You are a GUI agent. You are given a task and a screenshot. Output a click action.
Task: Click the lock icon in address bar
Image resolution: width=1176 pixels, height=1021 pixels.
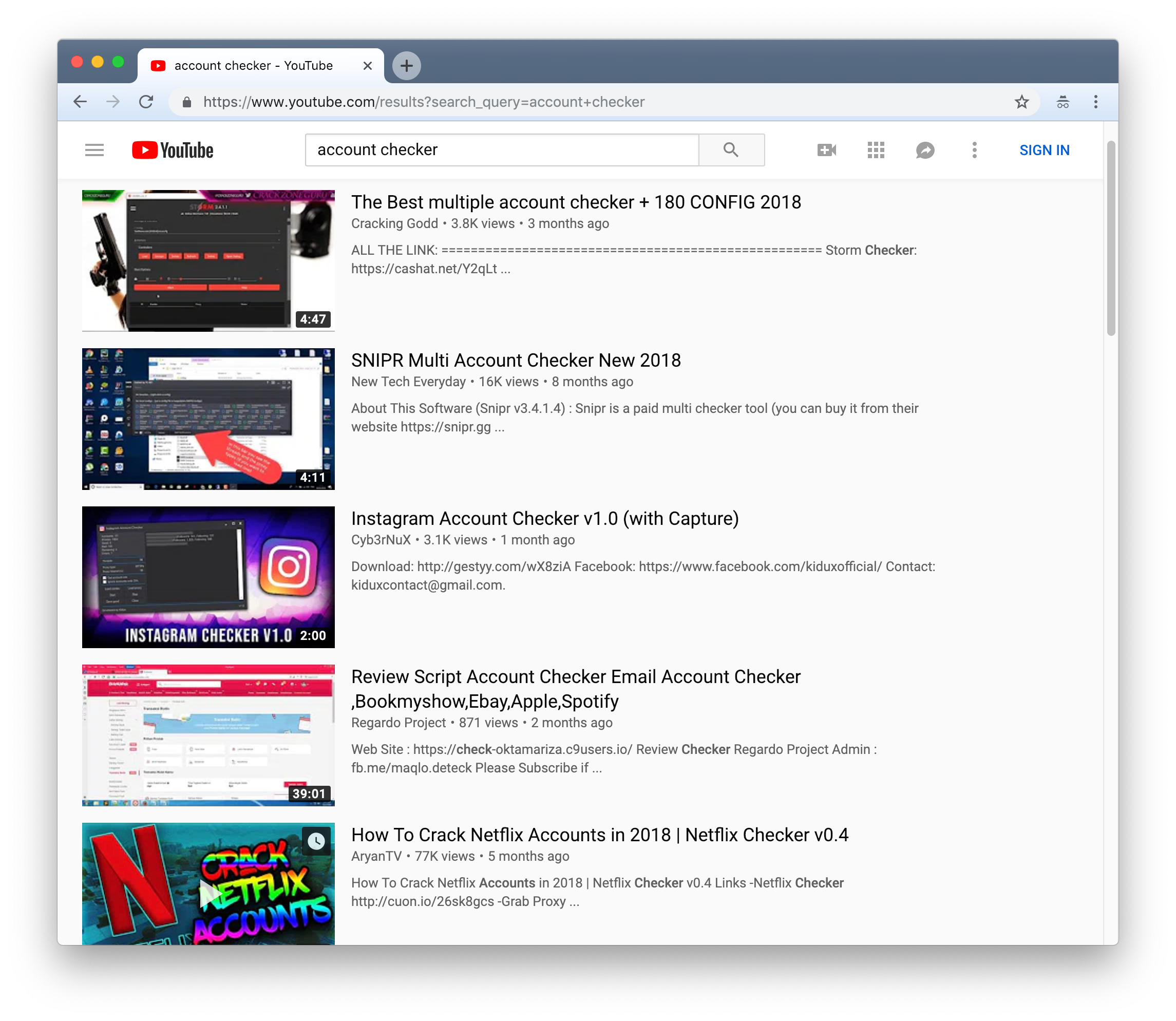pyautogui.click(x=186, y=103)
